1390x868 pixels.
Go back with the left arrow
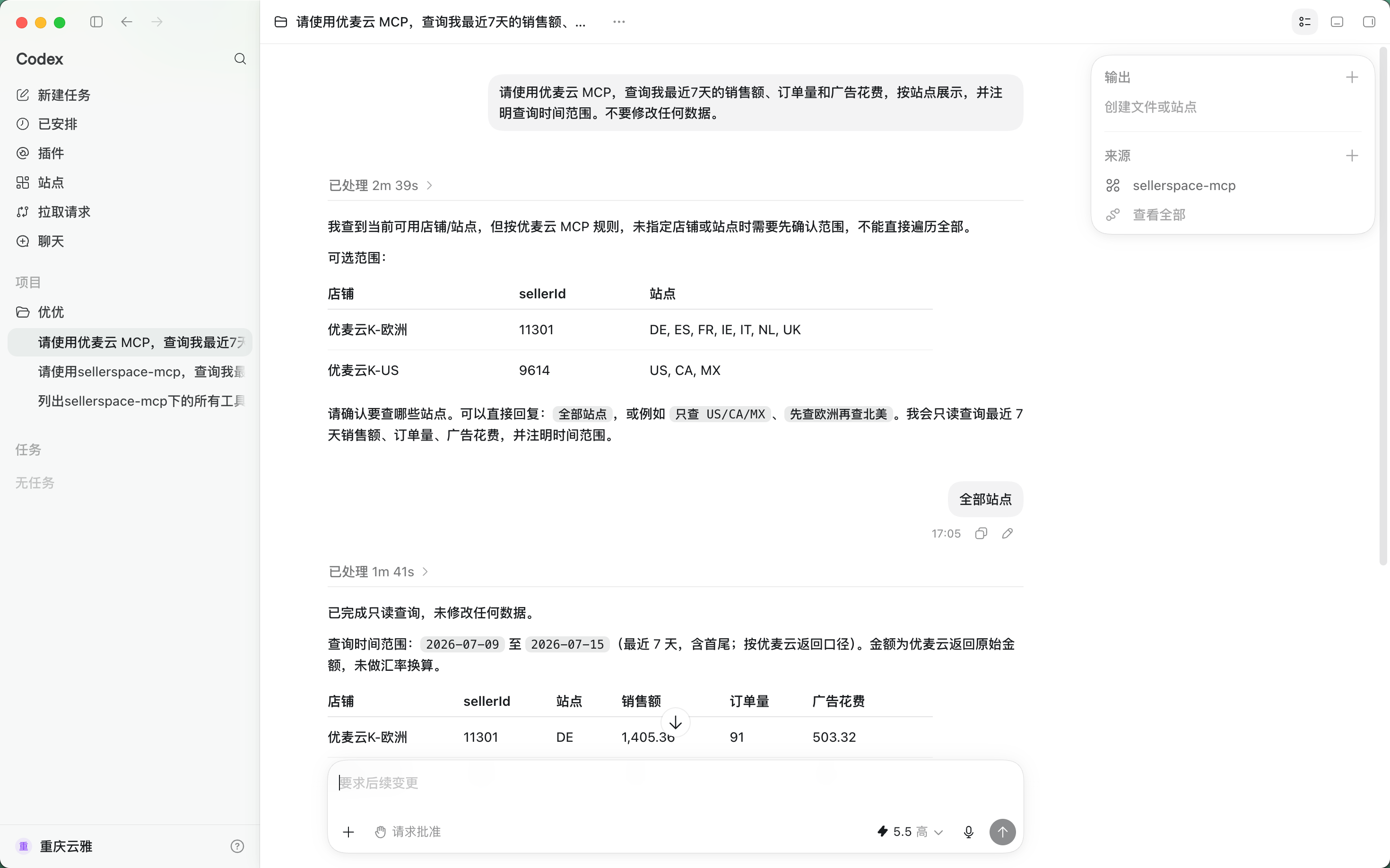point(127,22)
